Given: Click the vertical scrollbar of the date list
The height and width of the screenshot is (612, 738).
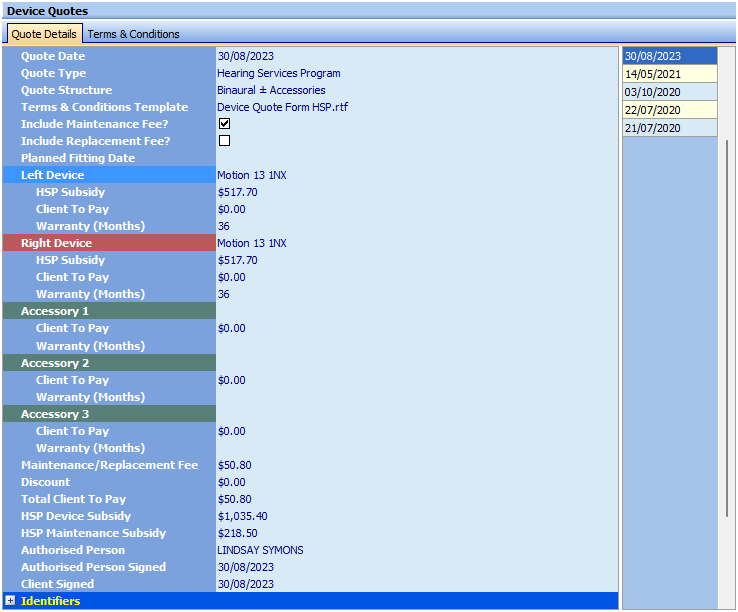Looking at the screenshot, I should pyautogui.click(x=727, y=328).
